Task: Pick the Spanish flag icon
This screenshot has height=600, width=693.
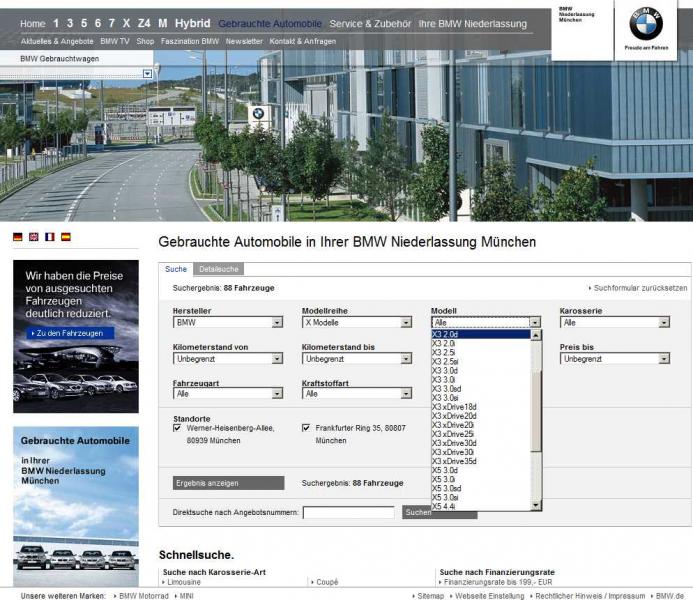Action: [x=66, y=237]
